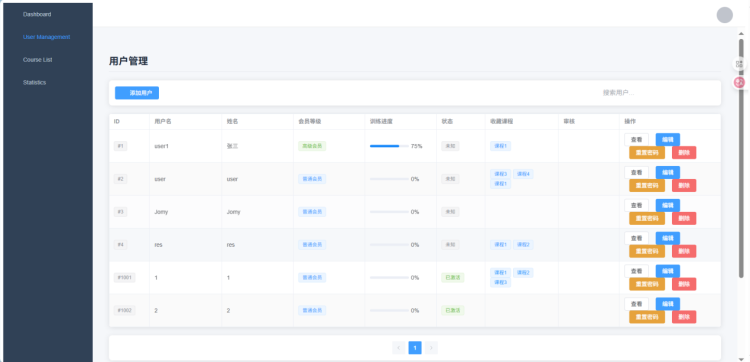Reset password for Jomy
750x362 pixels.
[647, 219]
